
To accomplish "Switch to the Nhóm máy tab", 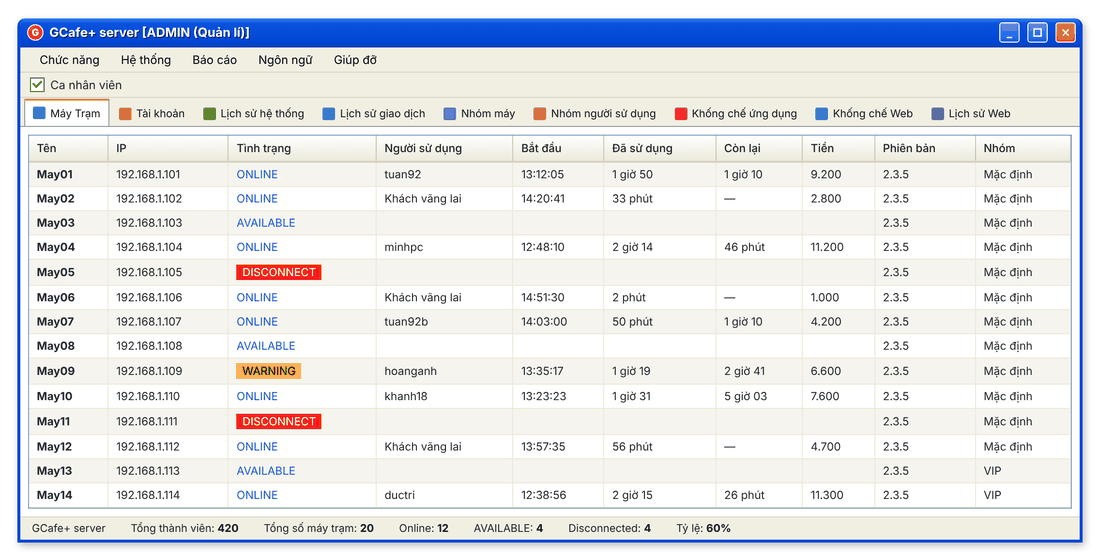I will click(480, 114).
